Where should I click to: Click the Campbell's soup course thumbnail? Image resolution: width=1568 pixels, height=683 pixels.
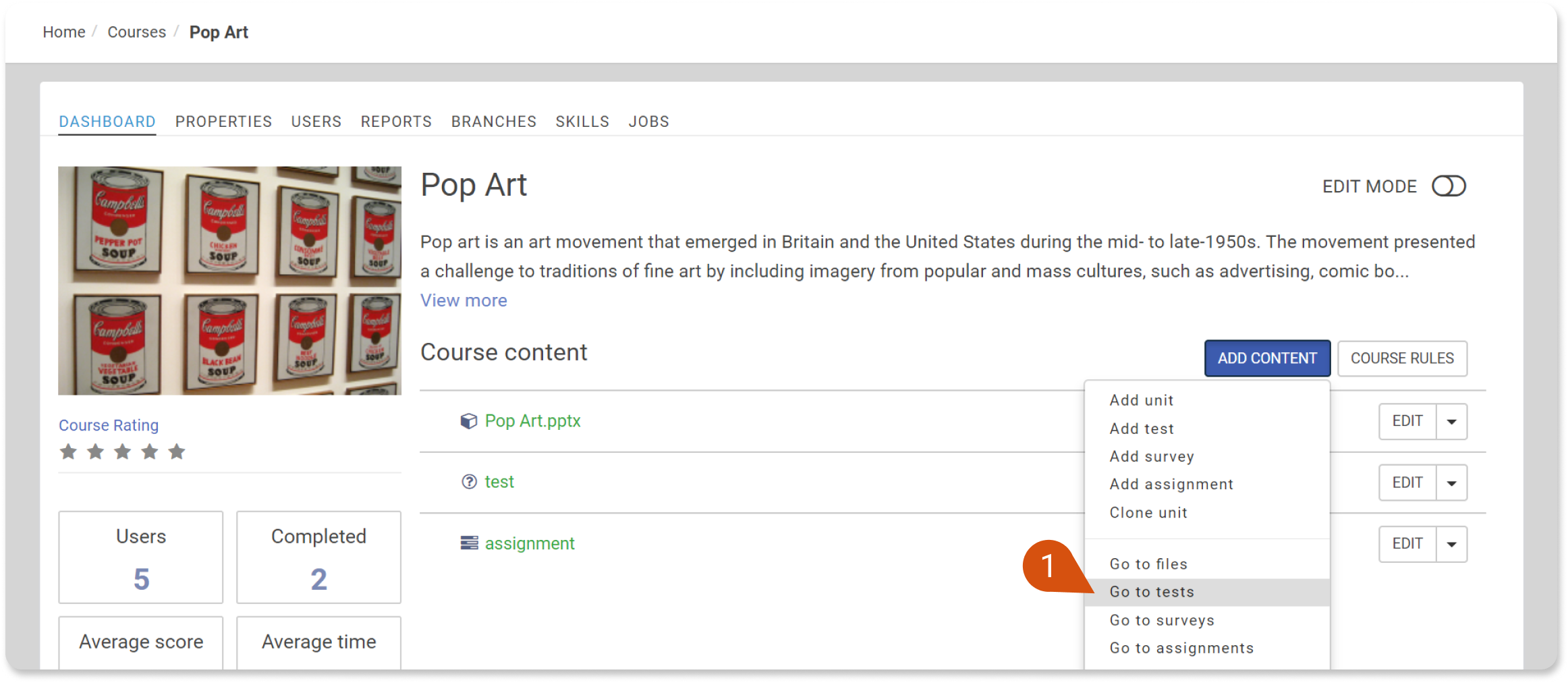click(x=229, y=281)
